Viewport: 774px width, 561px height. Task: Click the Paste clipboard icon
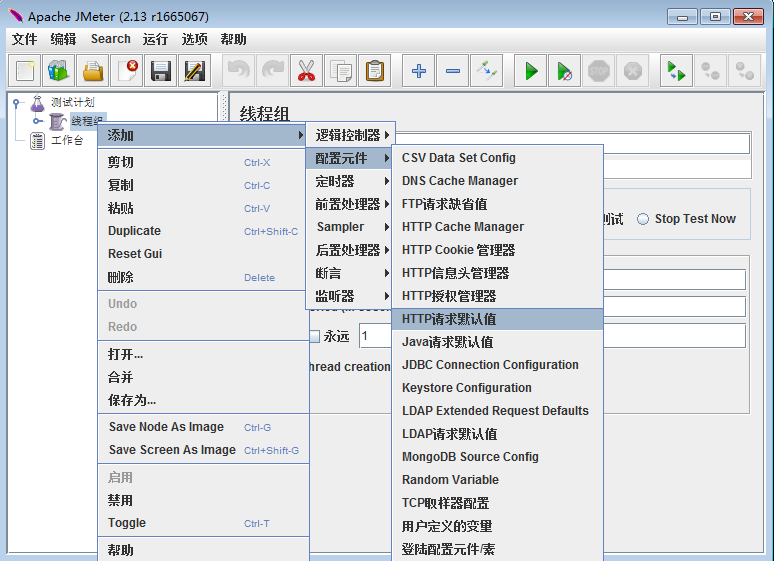pos(374,71)
